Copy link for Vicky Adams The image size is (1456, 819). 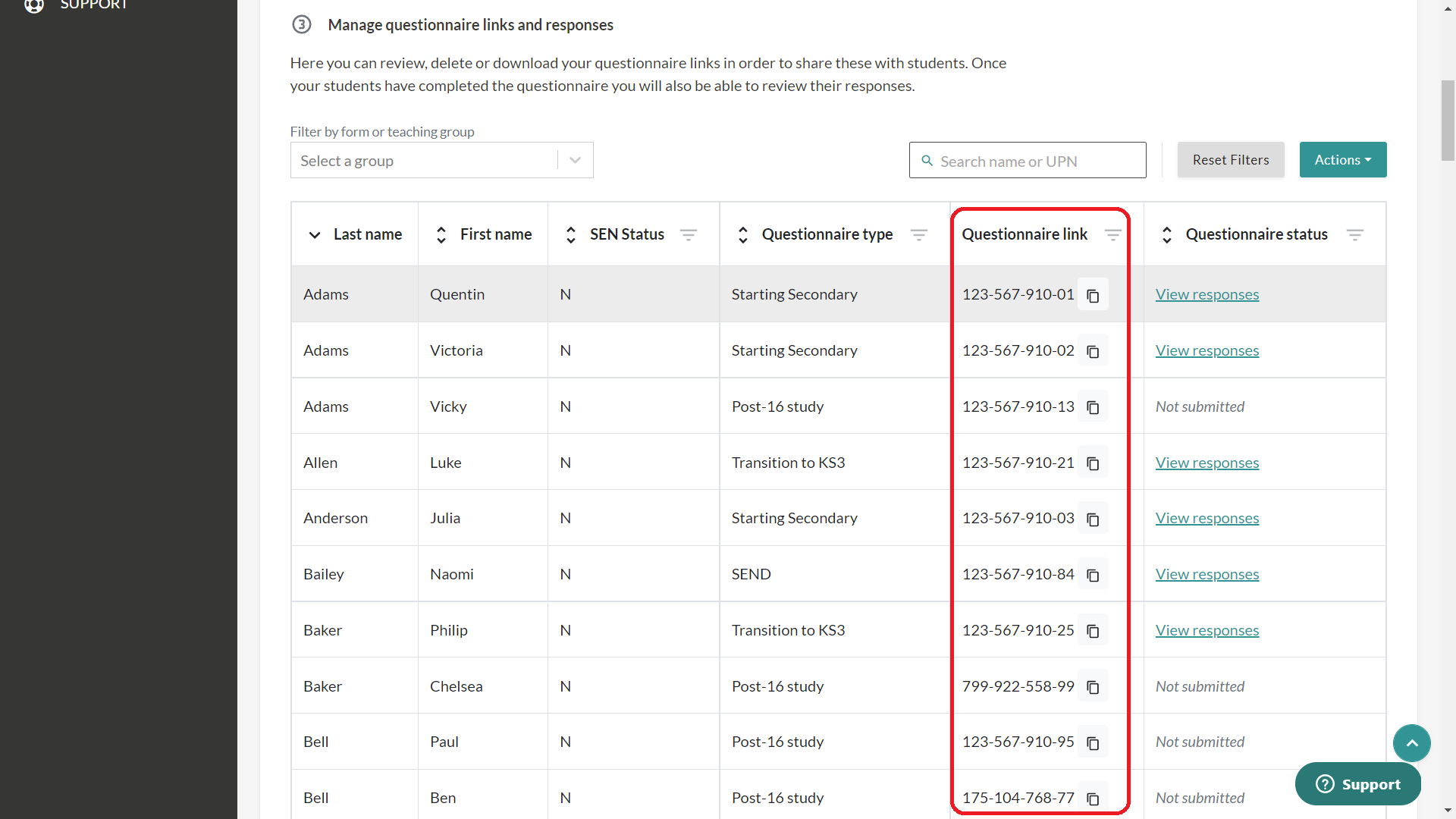pos(1093,407)
